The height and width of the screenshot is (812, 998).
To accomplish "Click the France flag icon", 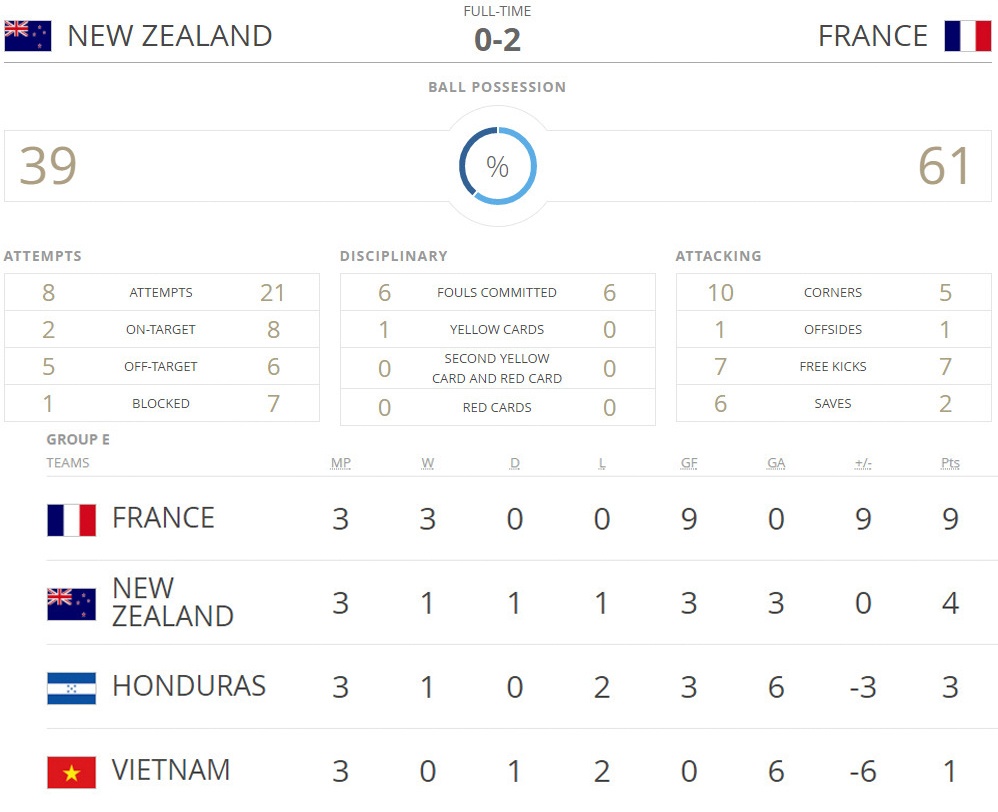I will point(969,33).
